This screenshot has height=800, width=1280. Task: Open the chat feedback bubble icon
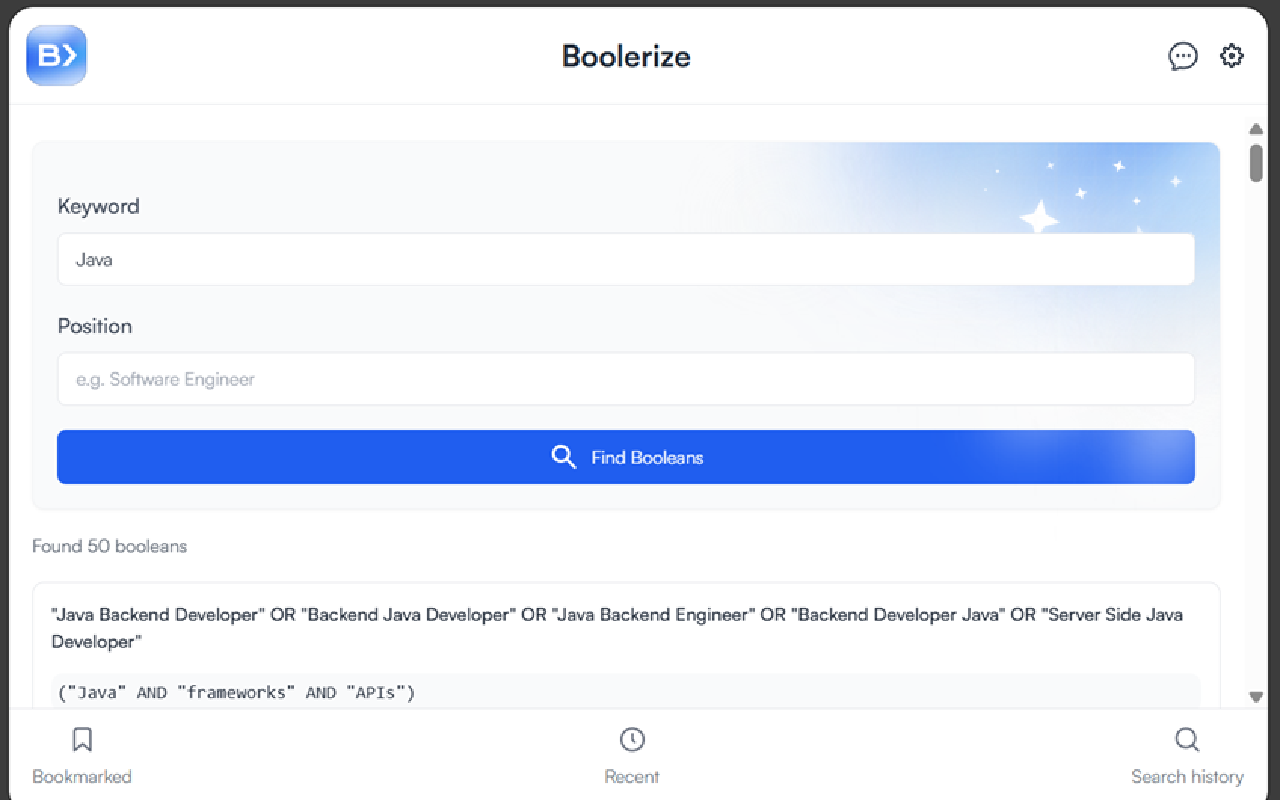tap(1183, 56)
